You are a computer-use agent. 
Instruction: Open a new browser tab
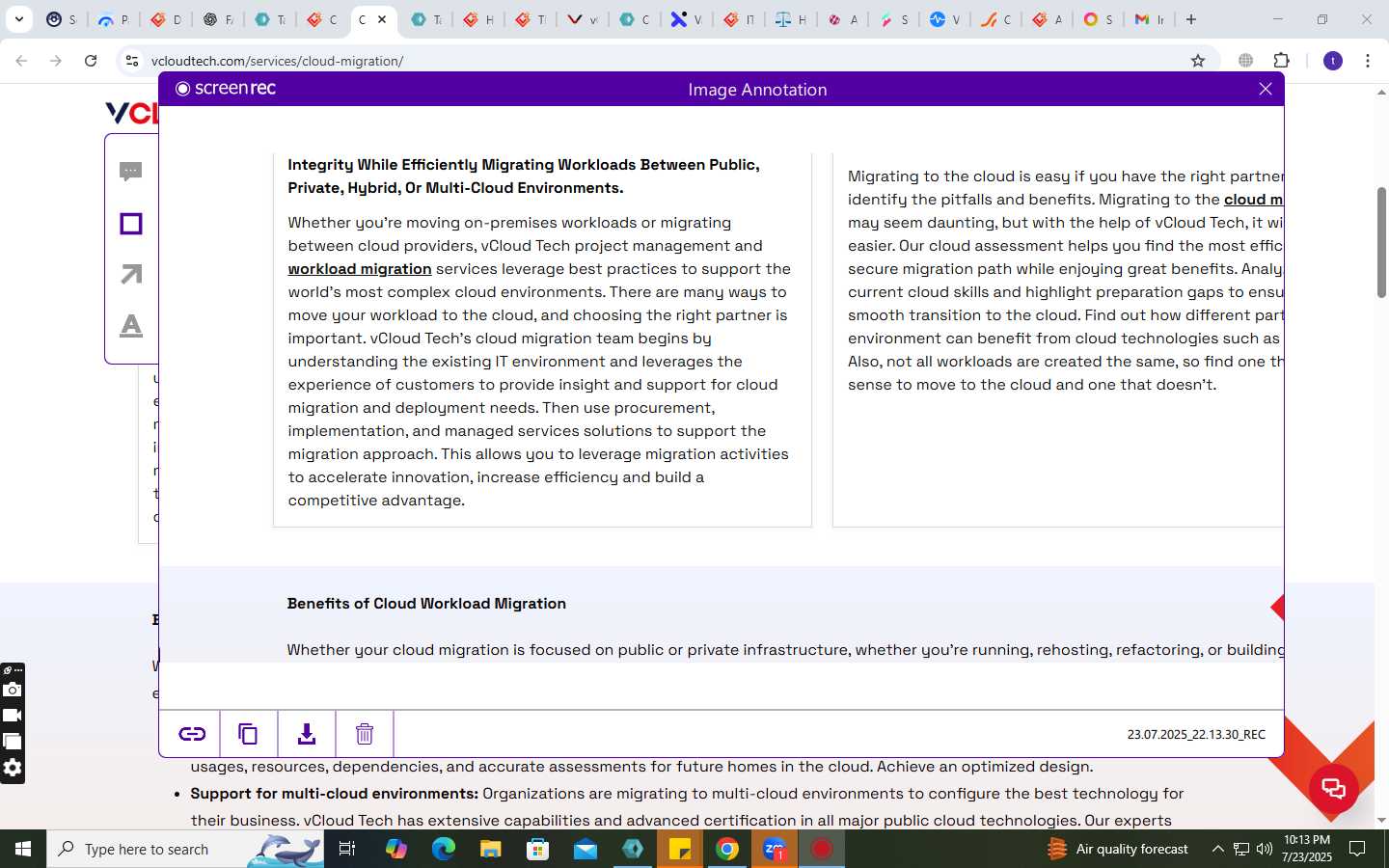1191,19
